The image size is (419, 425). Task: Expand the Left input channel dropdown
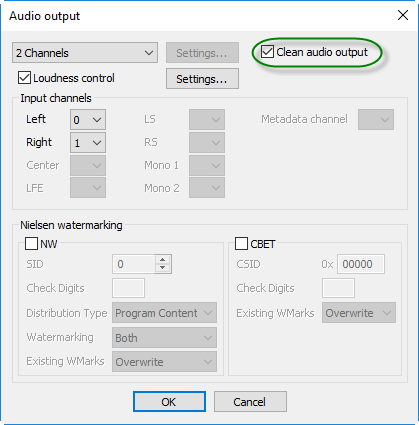pyautogui.click(x=88, y=120)
